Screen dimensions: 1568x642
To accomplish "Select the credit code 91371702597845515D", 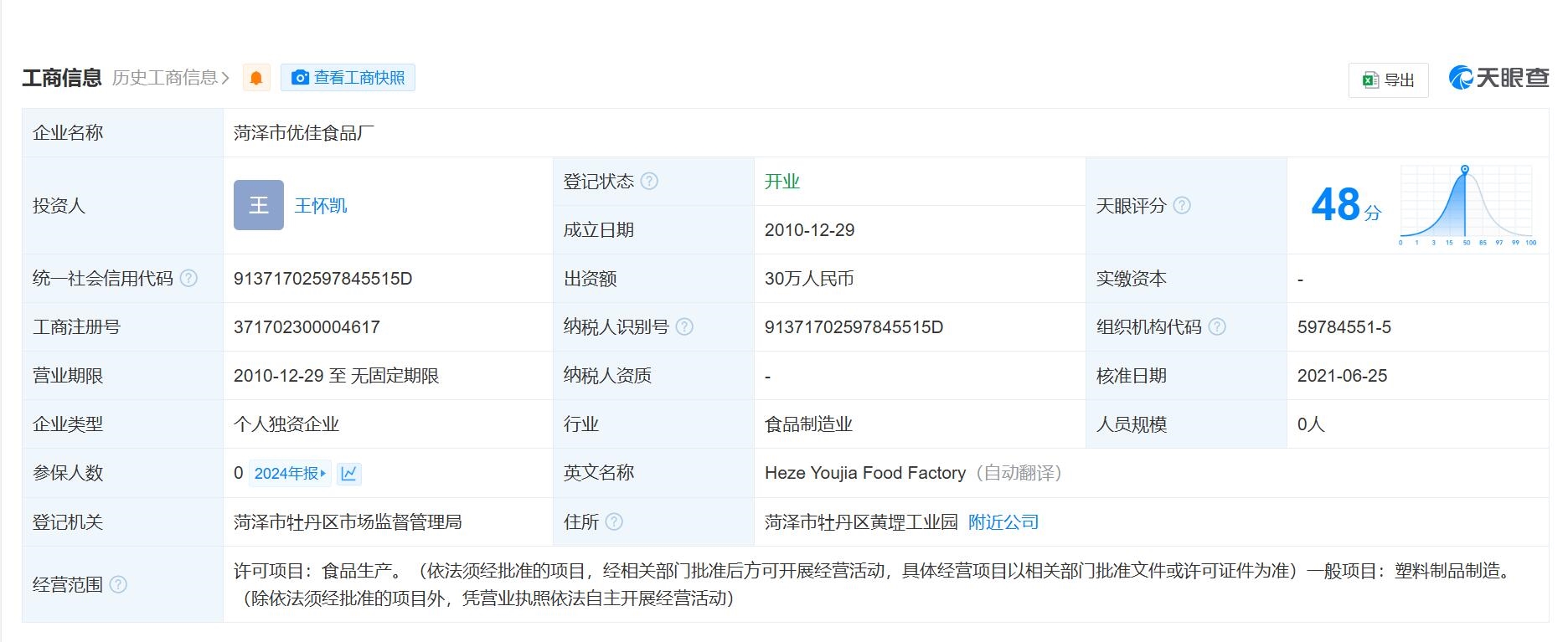I will [x=323, y=279].
